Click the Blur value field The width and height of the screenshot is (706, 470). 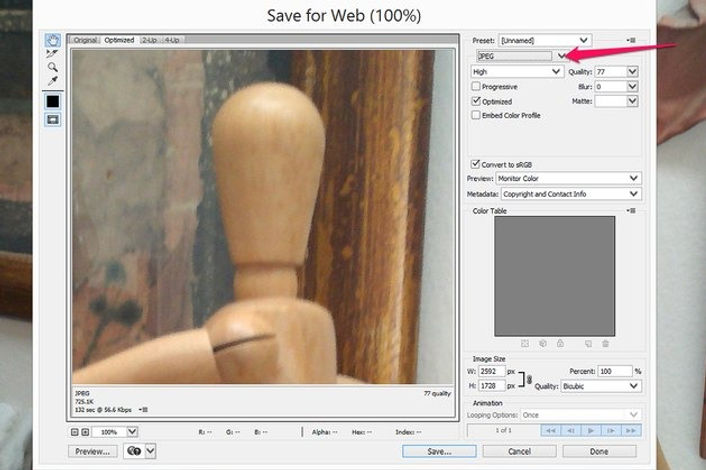point(611,86)
